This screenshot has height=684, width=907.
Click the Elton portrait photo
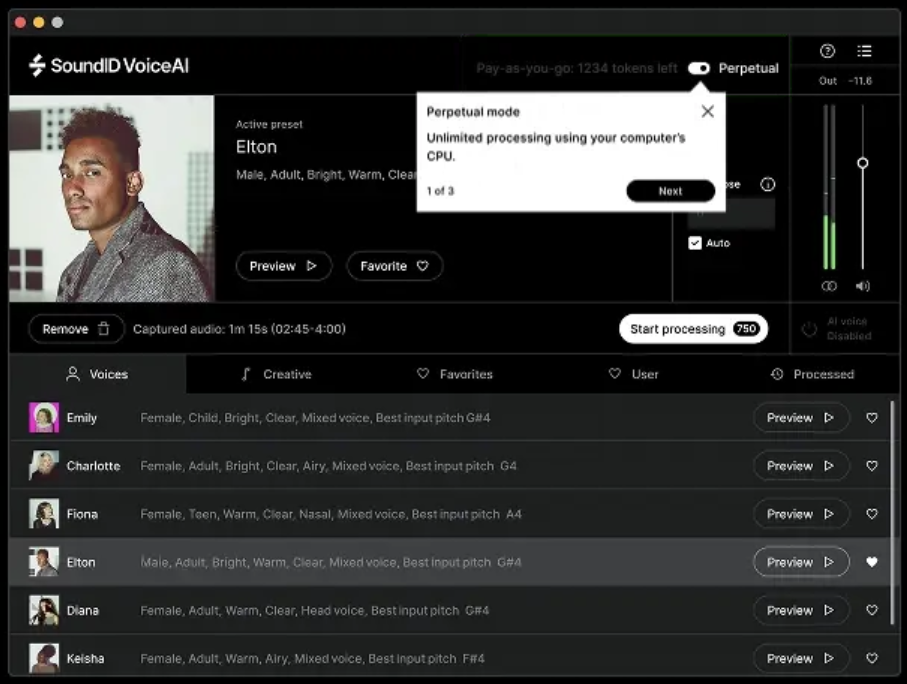[x=112, y=198]
